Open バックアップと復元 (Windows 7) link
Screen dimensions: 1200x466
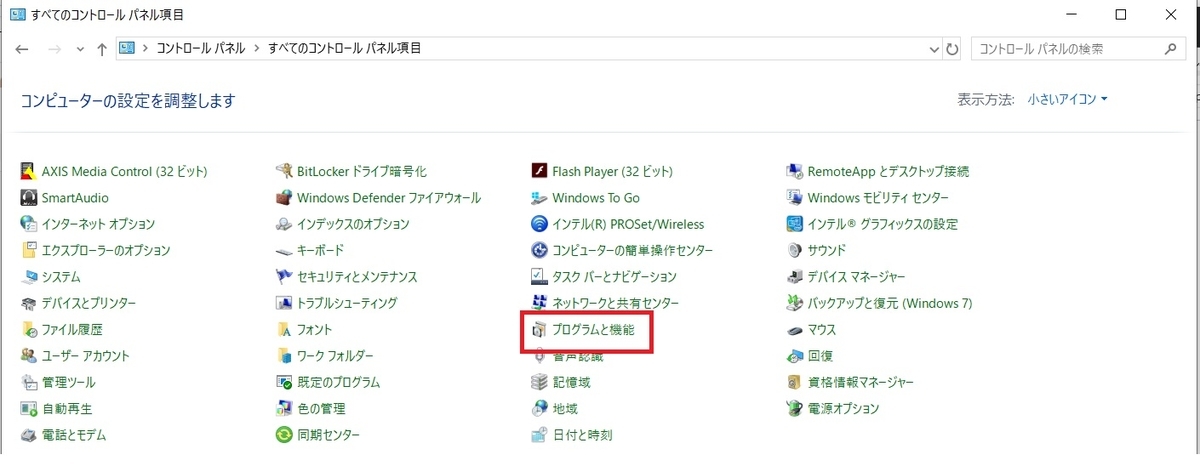(889, 303)
